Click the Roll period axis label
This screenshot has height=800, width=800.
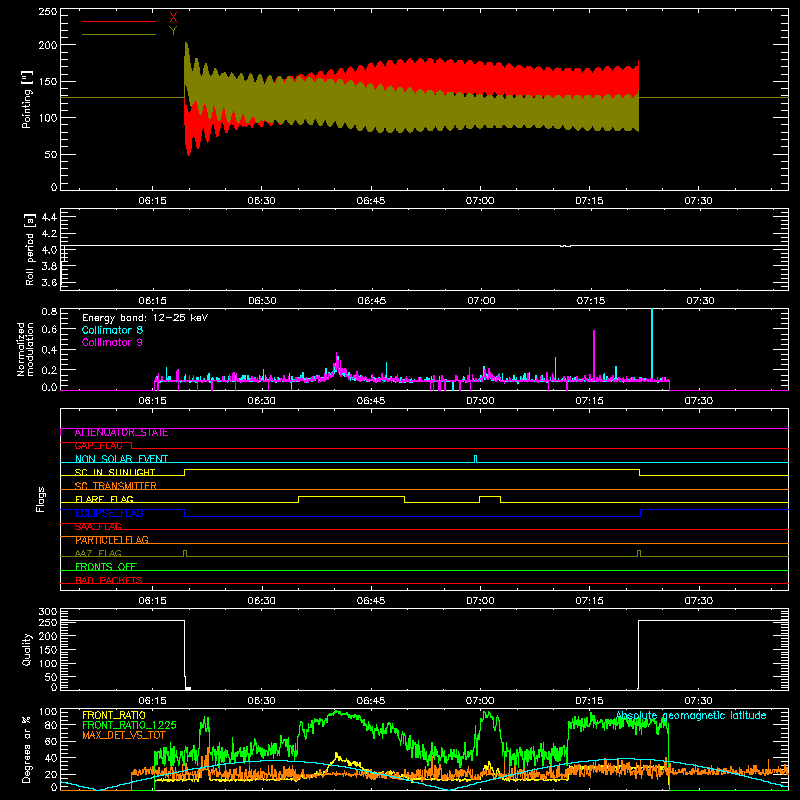[30, 249]
